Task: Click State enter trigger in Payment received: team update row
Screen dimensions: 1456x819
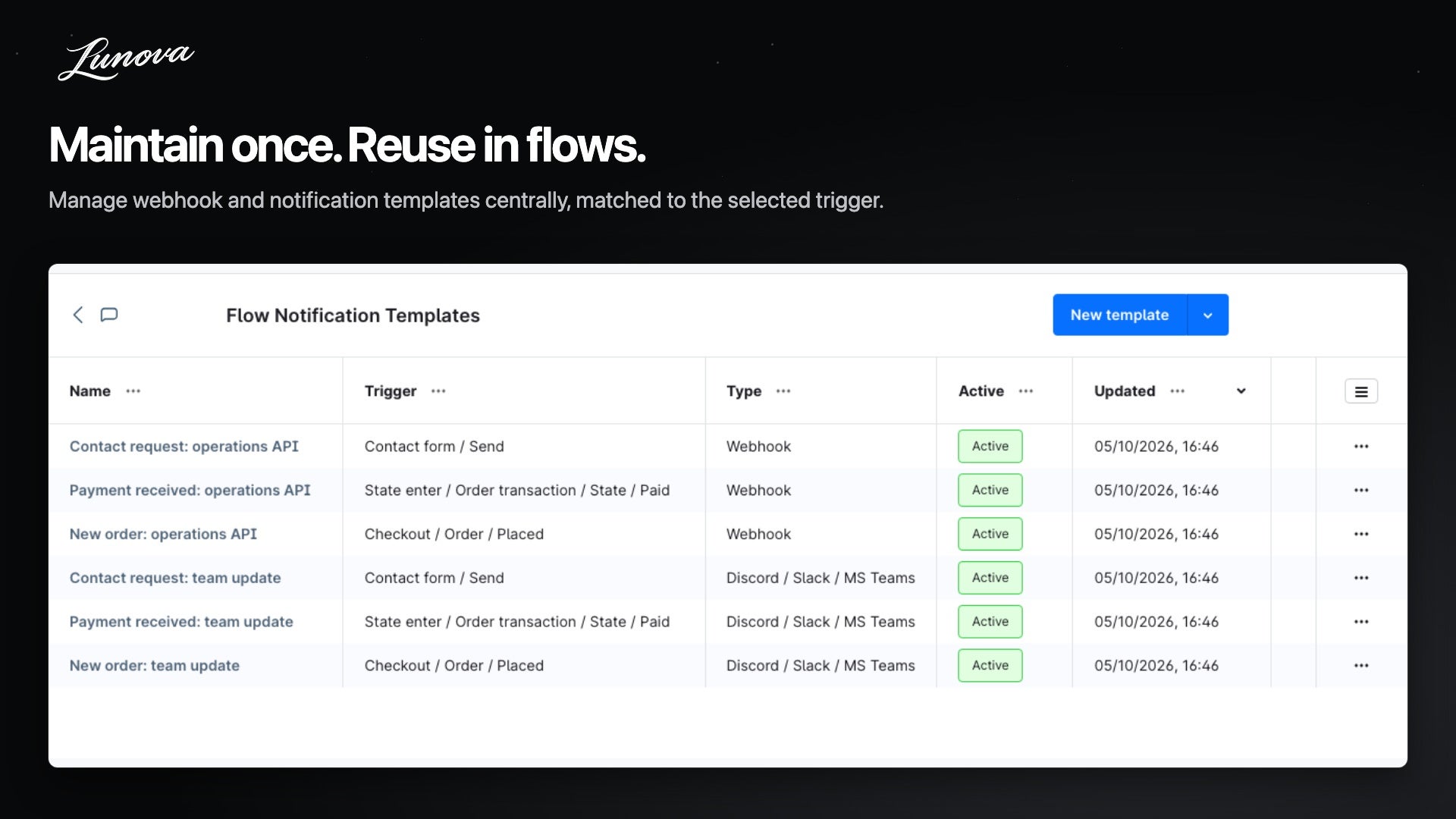Action: [516, 622]
